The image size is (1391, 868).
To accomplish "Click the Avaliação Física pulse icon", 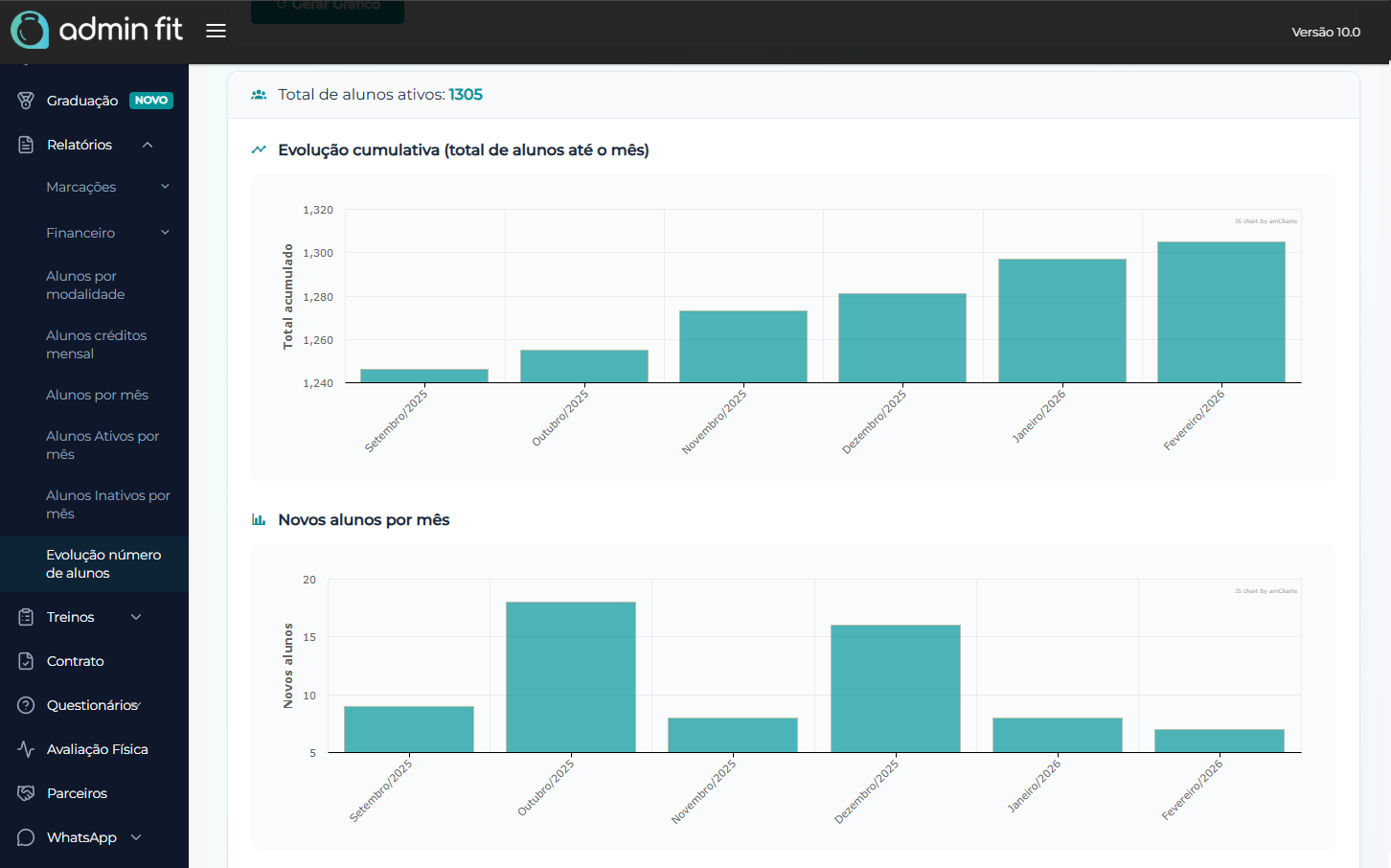I will pos(26,749).
